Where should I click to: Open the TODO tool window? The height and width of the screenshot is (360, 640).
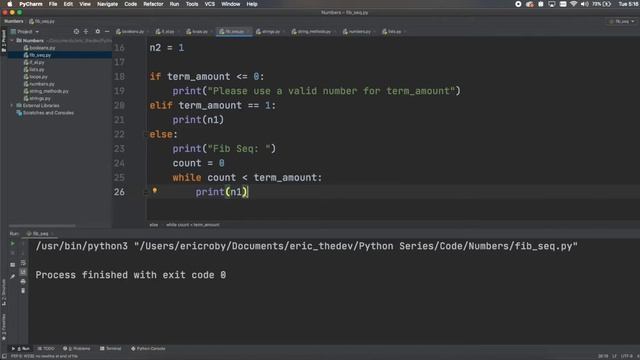coord(46,349)
